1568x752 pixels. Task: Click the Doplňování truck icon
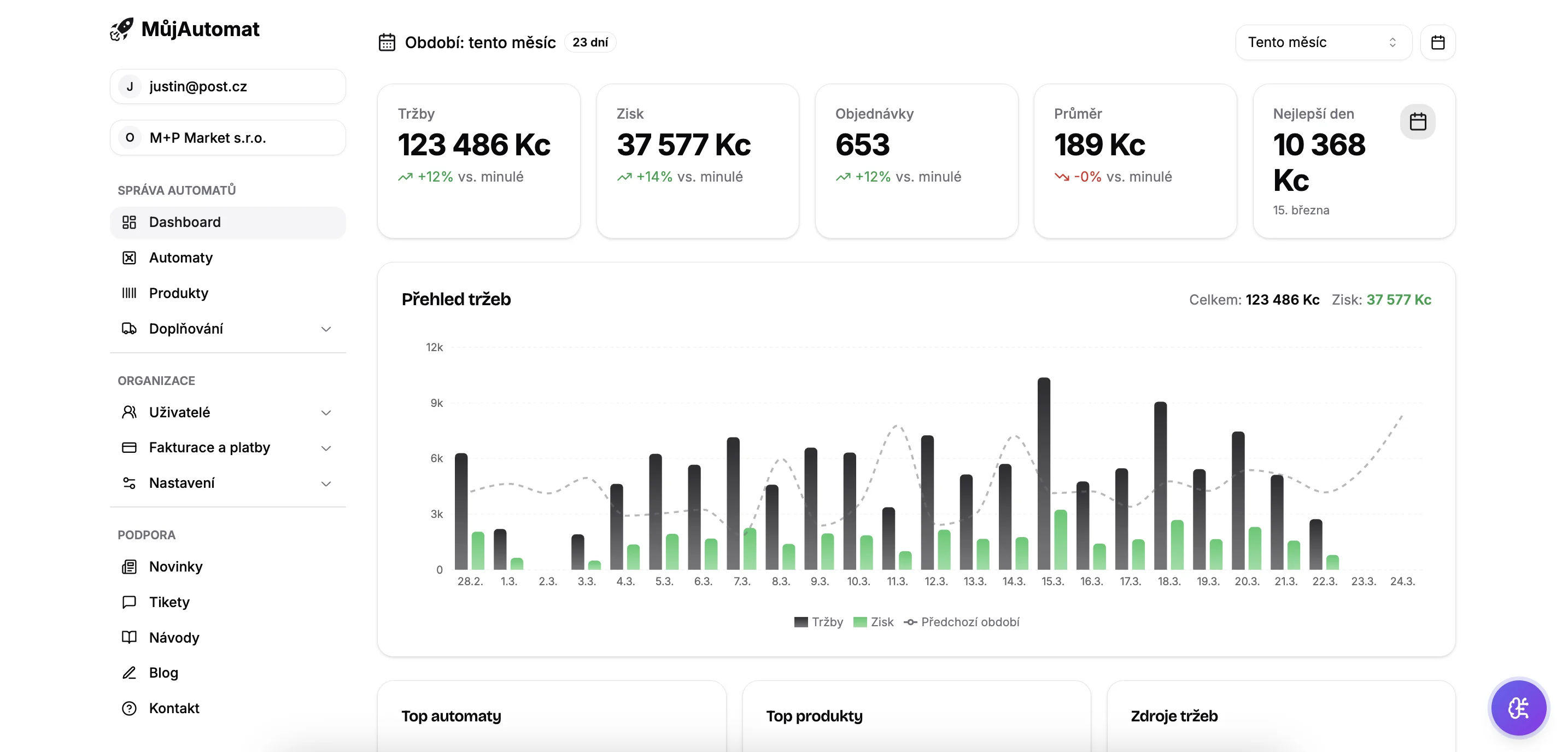click(128, 328)
